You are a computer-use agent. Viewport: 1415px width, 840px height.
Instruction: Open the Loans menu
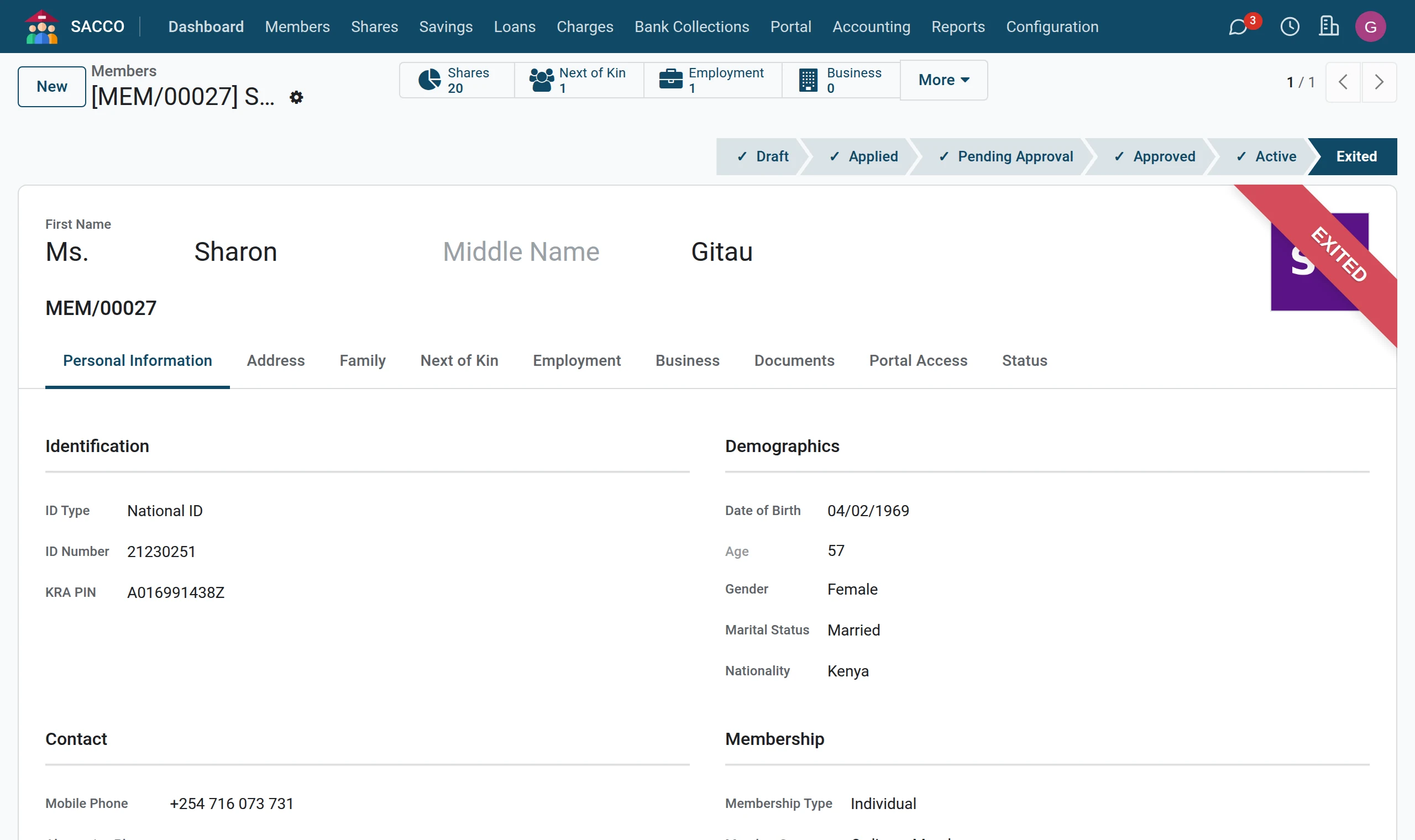point(515,27)
